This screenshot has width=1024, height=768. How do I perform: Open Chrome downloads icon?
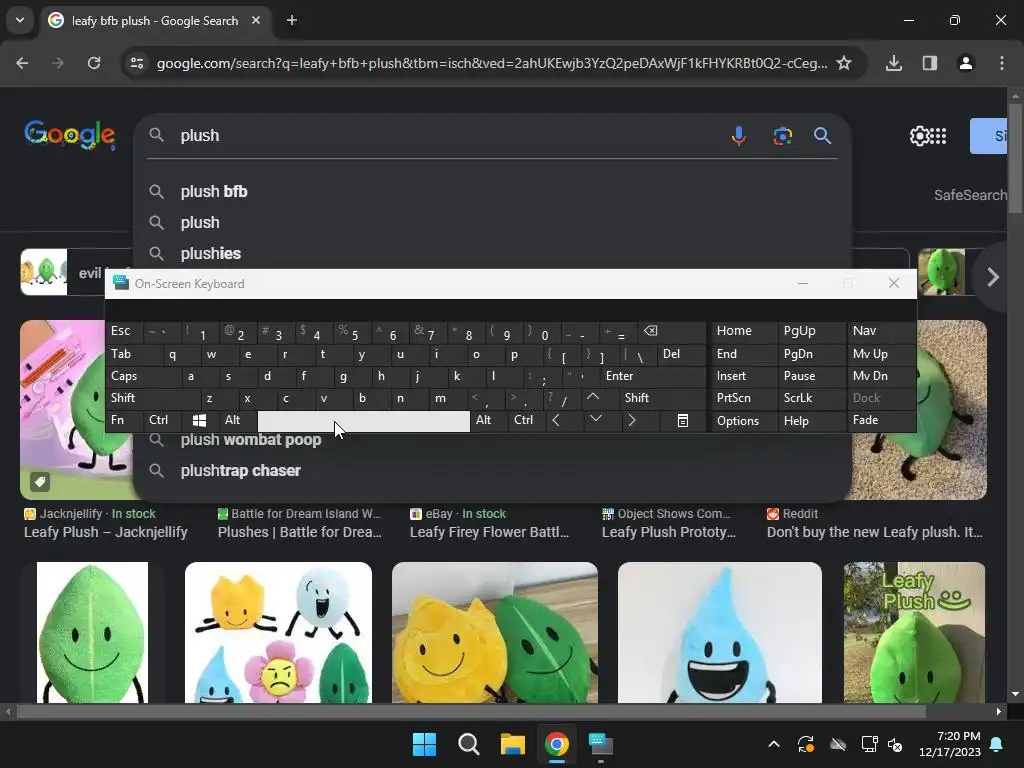(x=894, y=63)
